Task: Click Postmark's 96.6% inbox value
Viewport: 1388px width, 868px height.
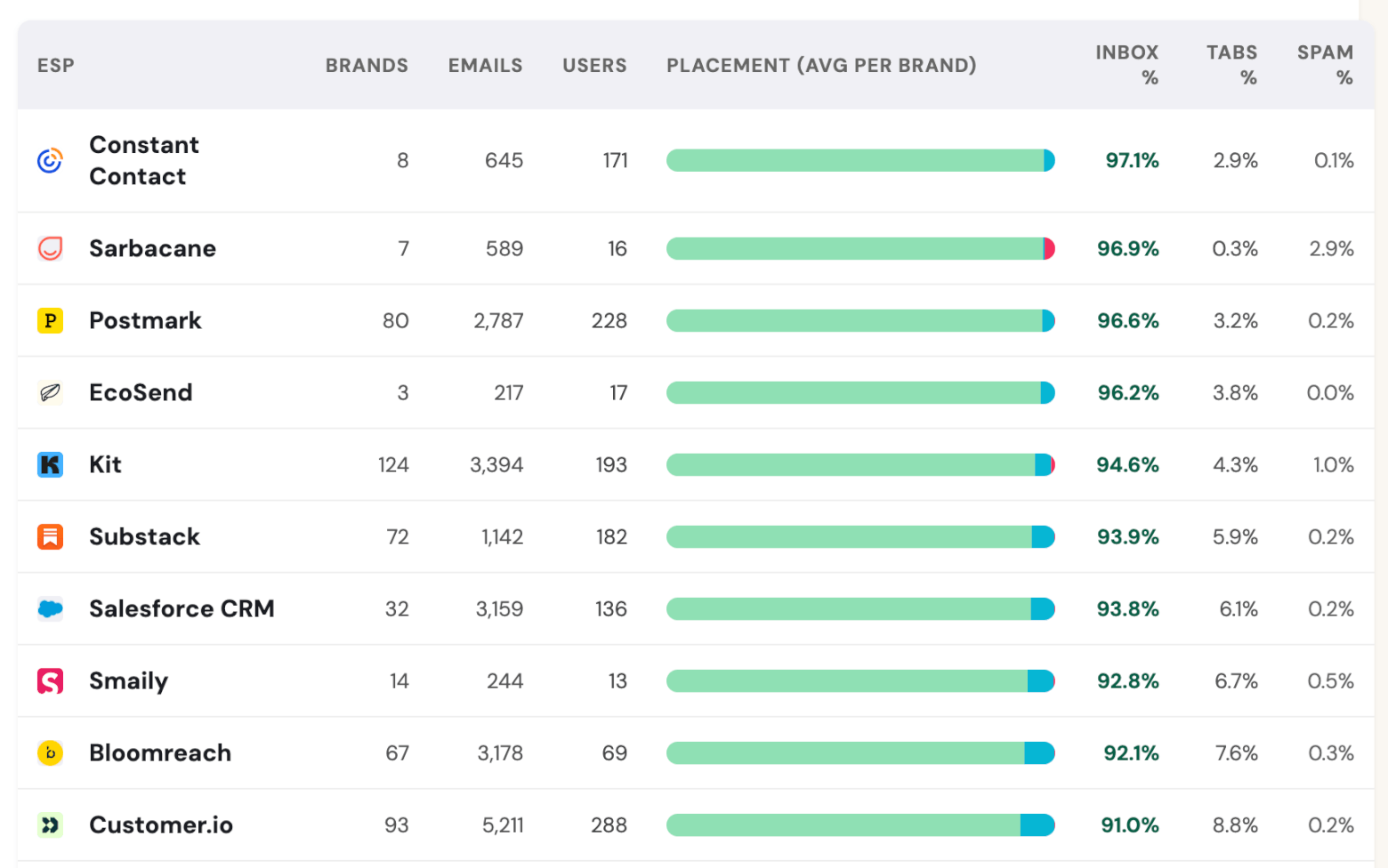Action: click(x=1128, y=320)
